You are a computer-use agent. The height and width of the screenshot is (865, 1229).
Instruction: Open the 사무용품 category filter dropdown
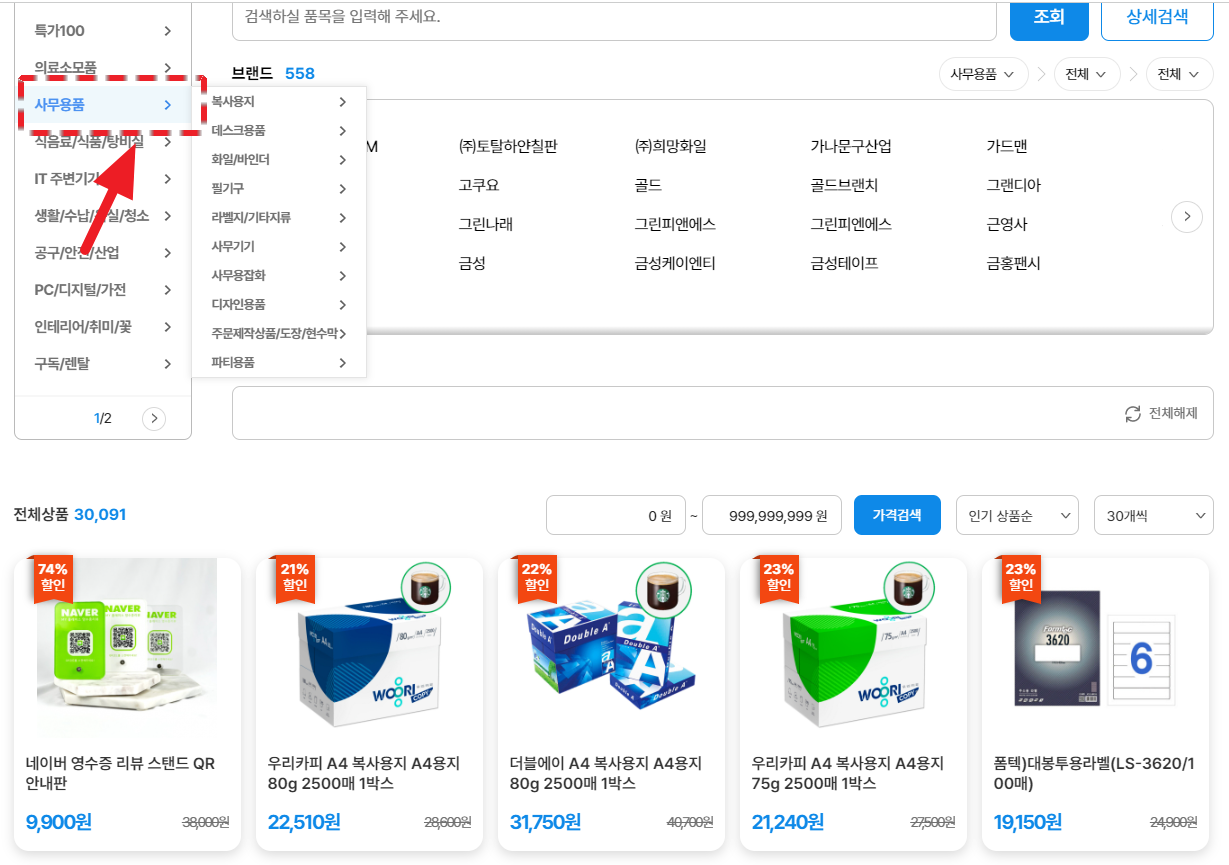coord(983,74)
